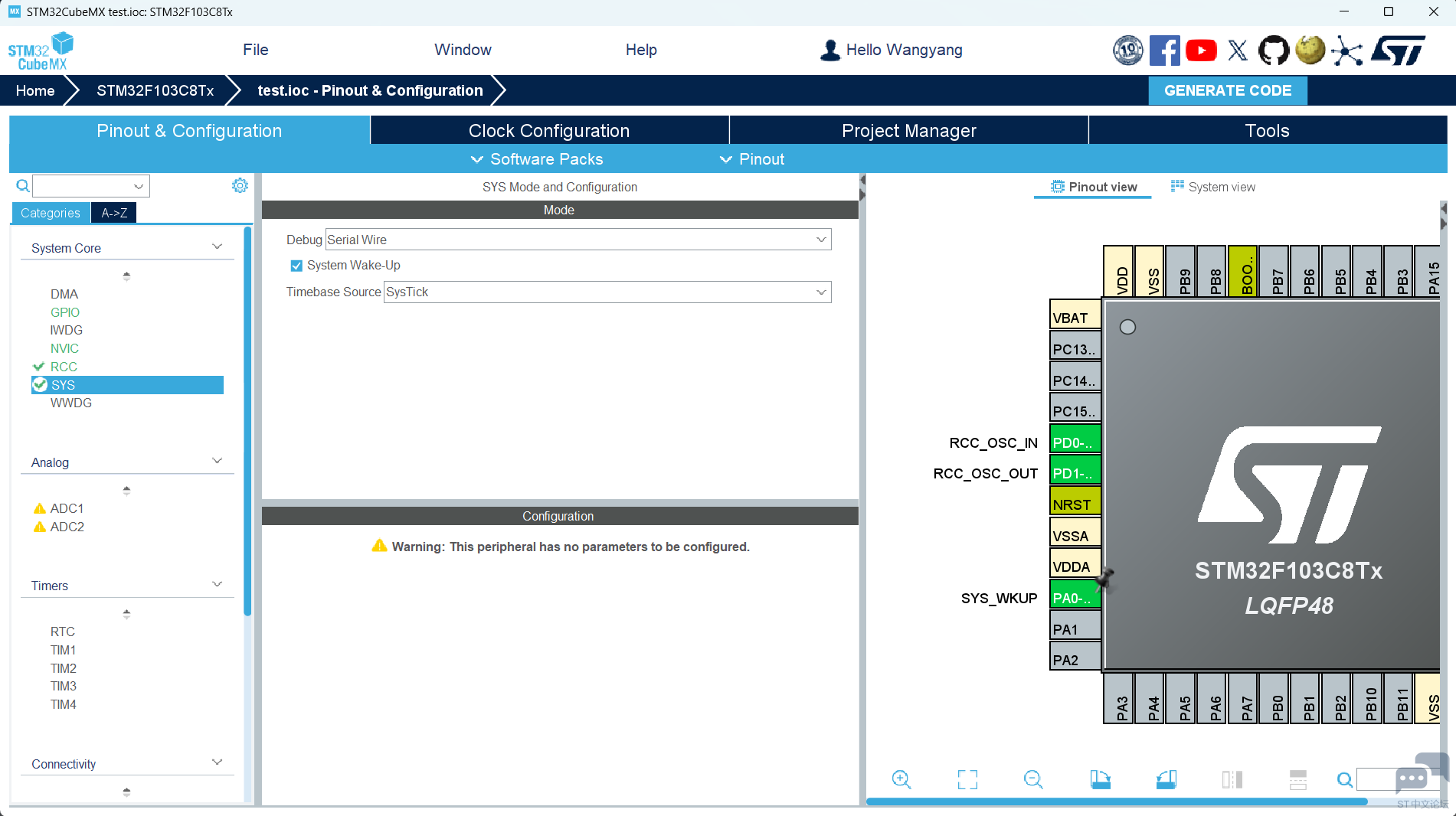
Task: Open the GitHub icon
Action: 1274,51
